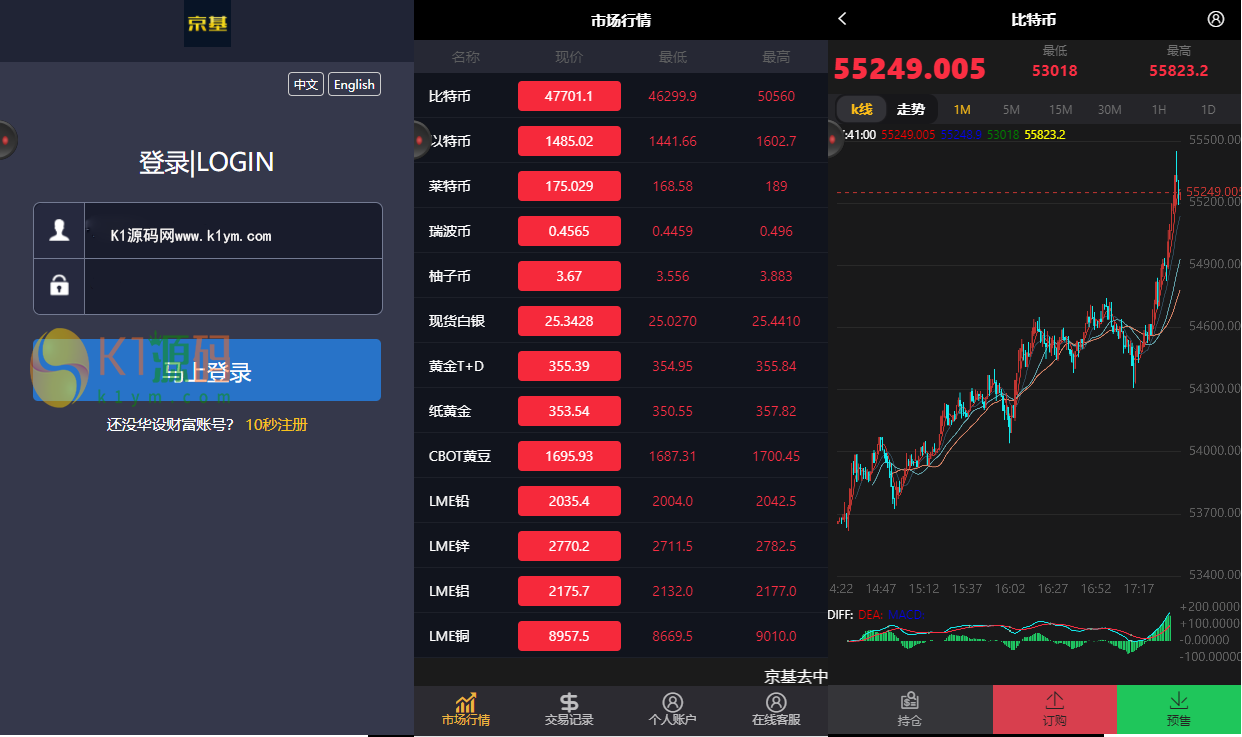Select the 5M timeframe
The height and width of the screenshot is (737, 1242).
tap(1011, 109)
